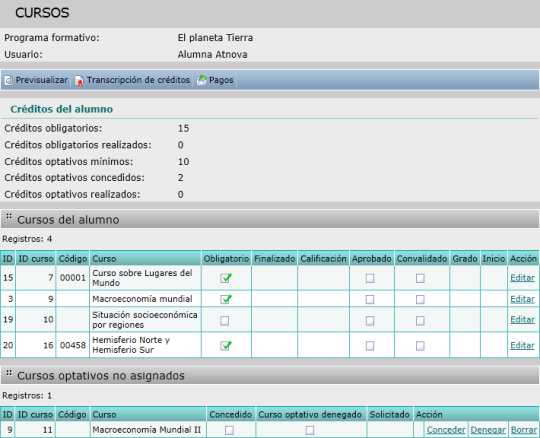This screenshot has height=438, width=540.
Task: Select course name Macroeconomía Mundial II
Action: click(x=146, y=430)
